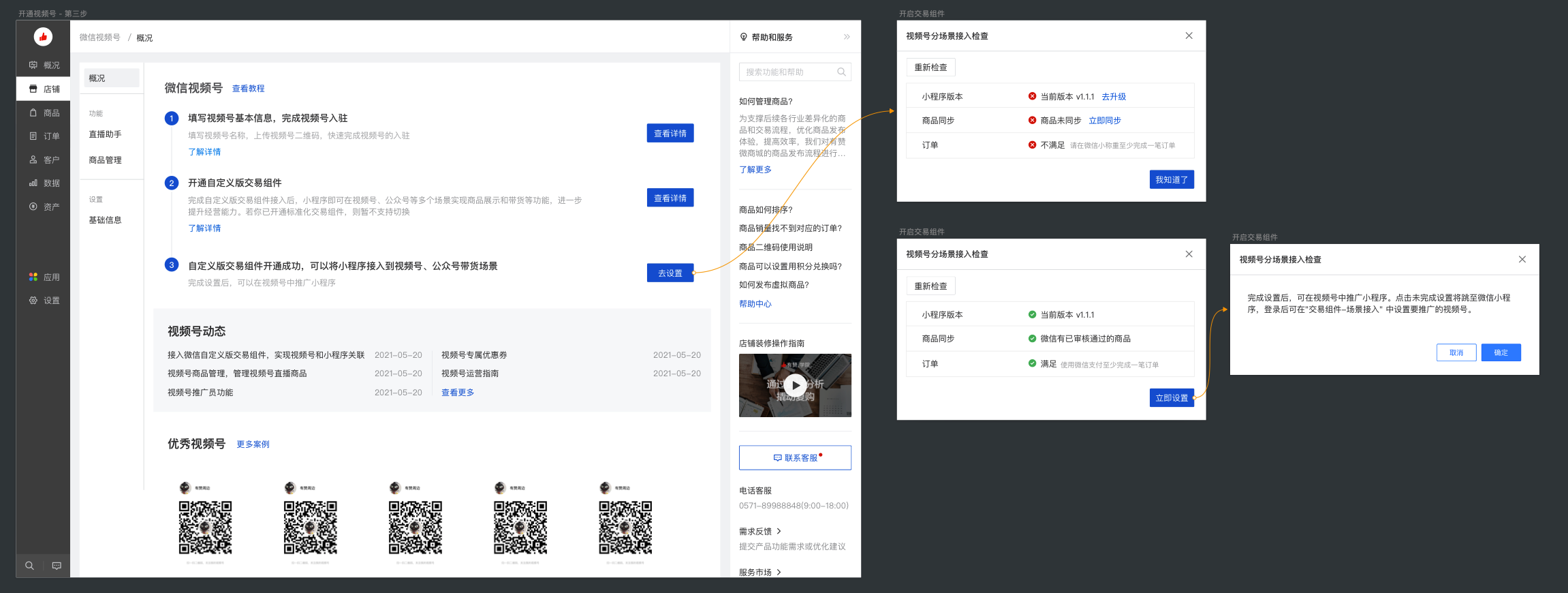Open help question 商品如何排序?

pos(766,209)
